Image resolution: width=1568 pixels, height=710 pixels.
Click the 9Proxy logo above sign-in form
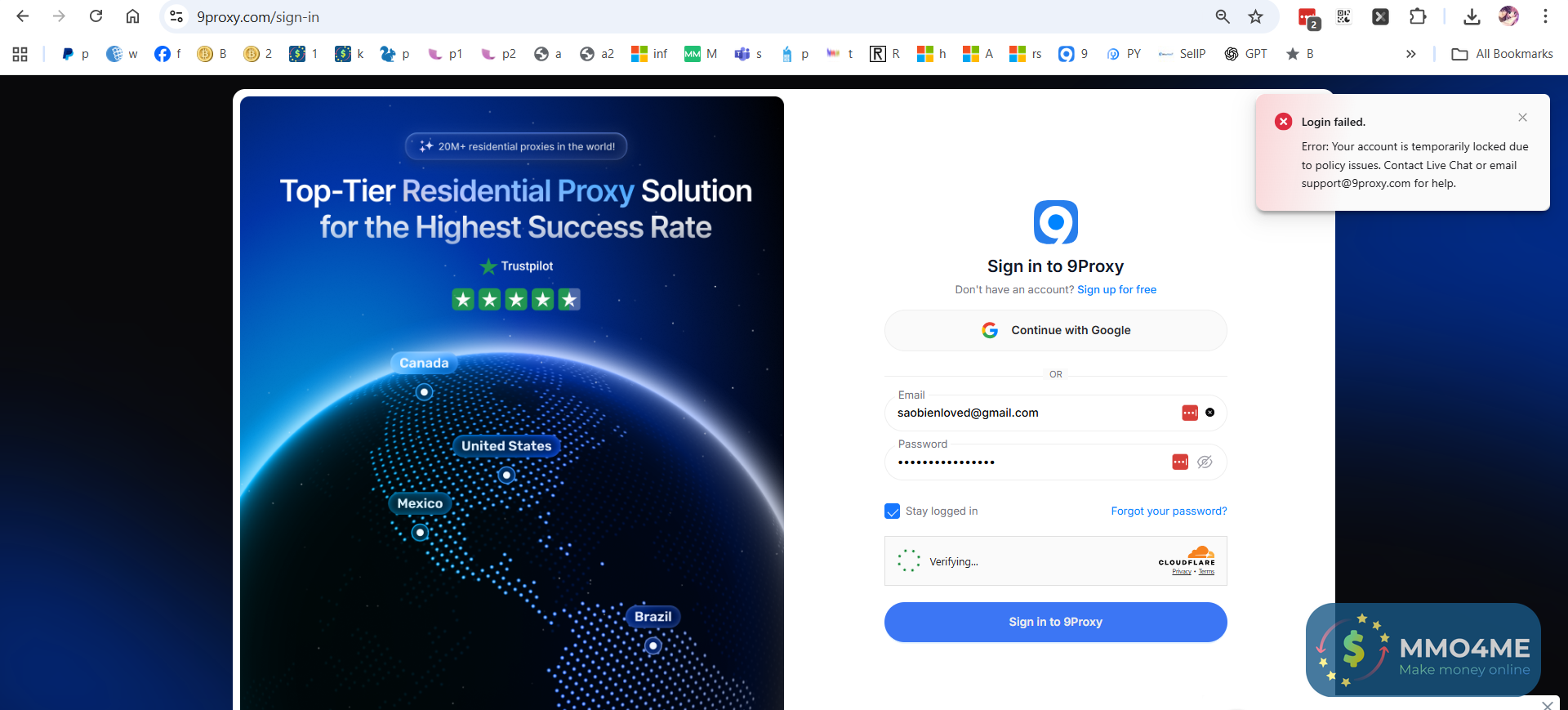[1056, 222]
